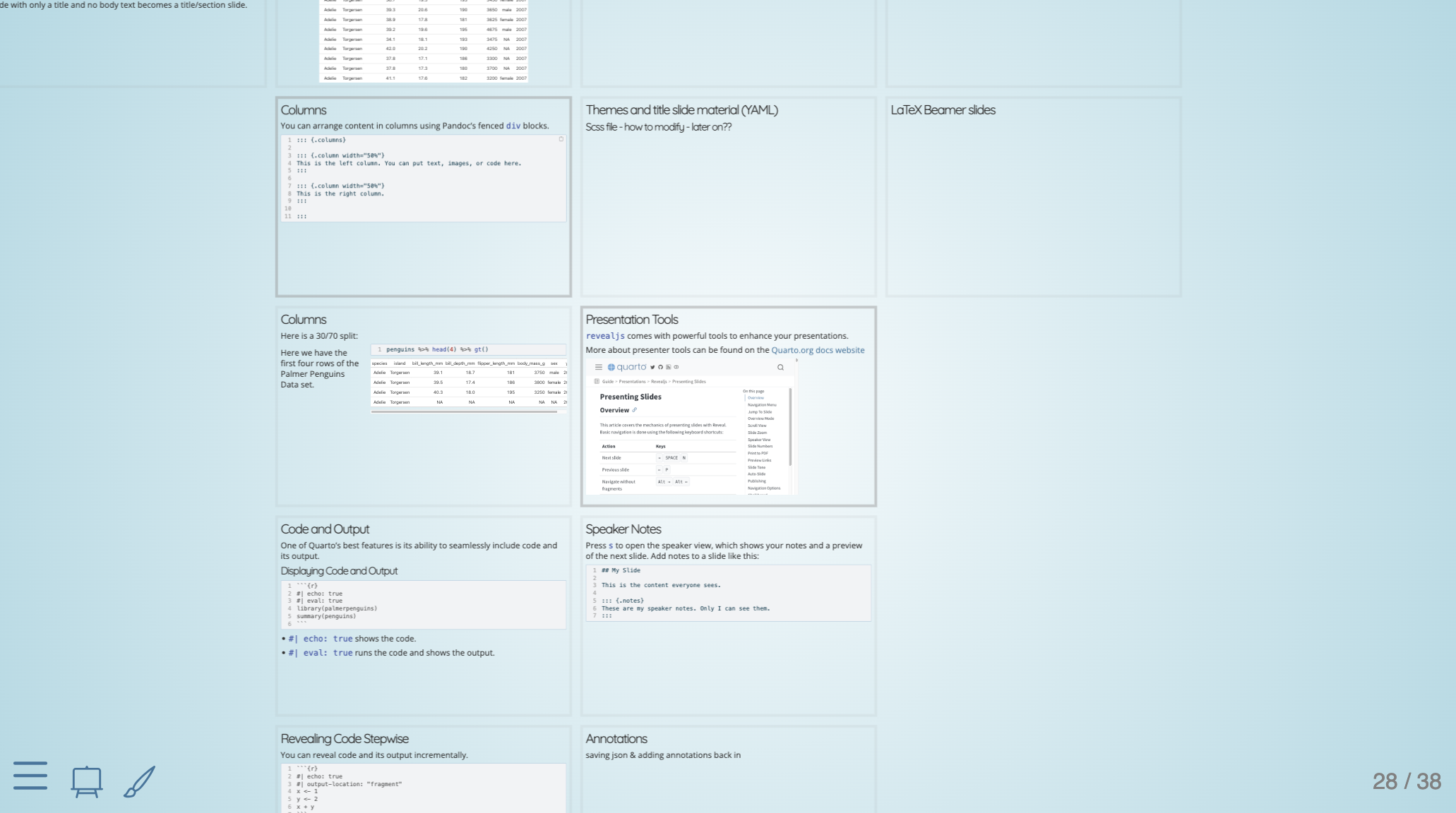Copy code from the Columns code block

tap(561, 140)
